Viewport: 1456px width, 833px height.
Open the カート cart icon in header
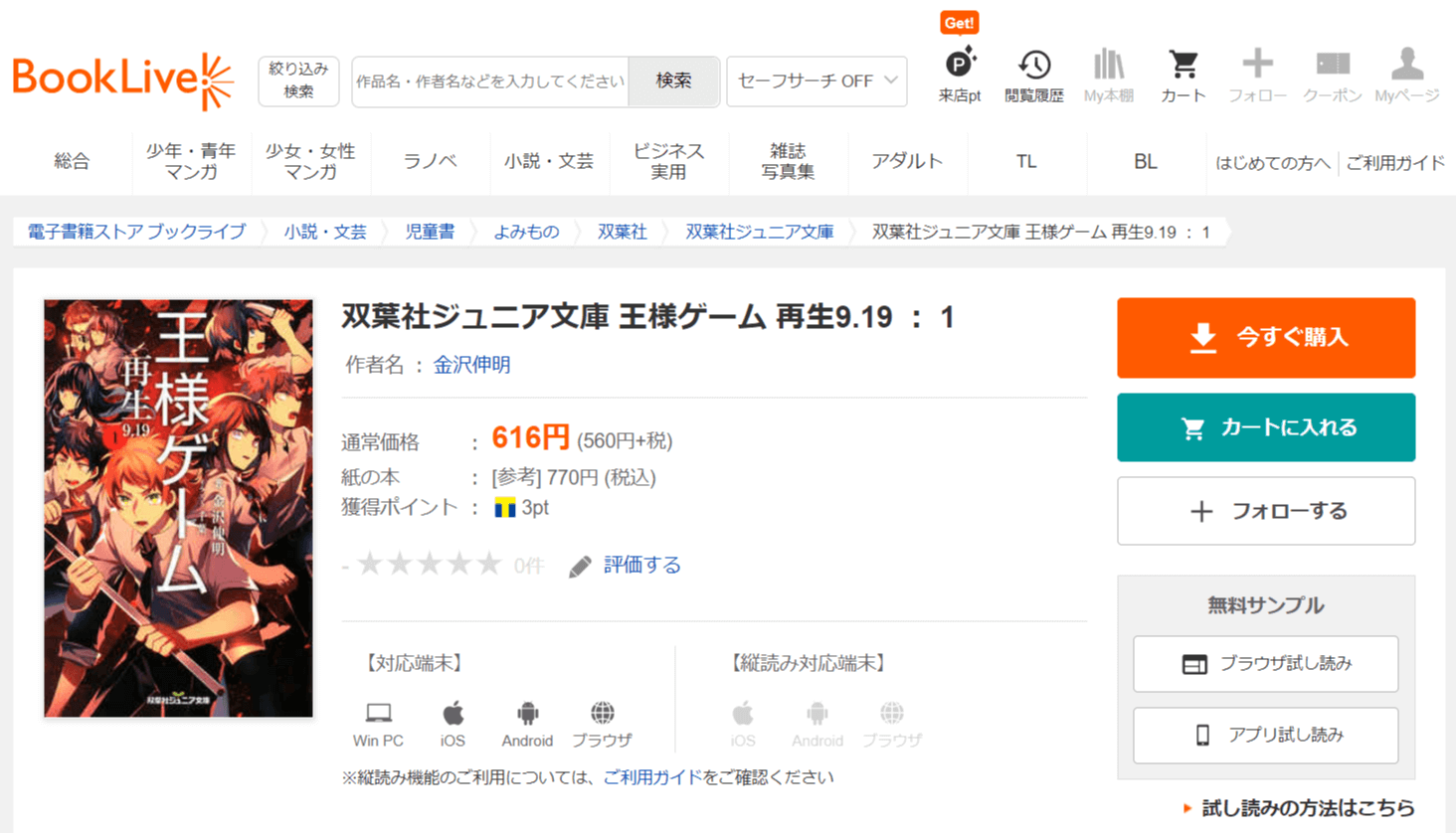[1183, 75]
